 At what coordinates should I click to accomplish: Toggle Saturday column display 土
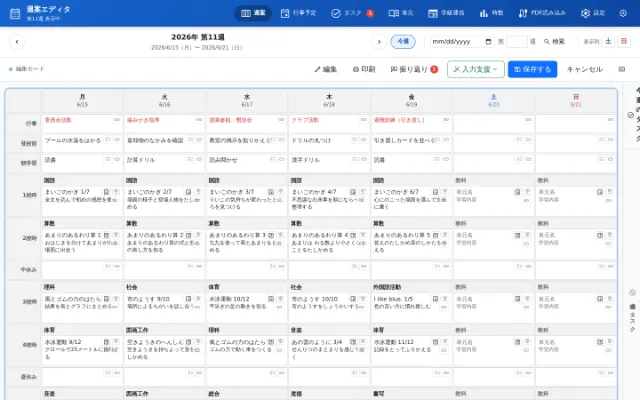(x=608, y=41)
